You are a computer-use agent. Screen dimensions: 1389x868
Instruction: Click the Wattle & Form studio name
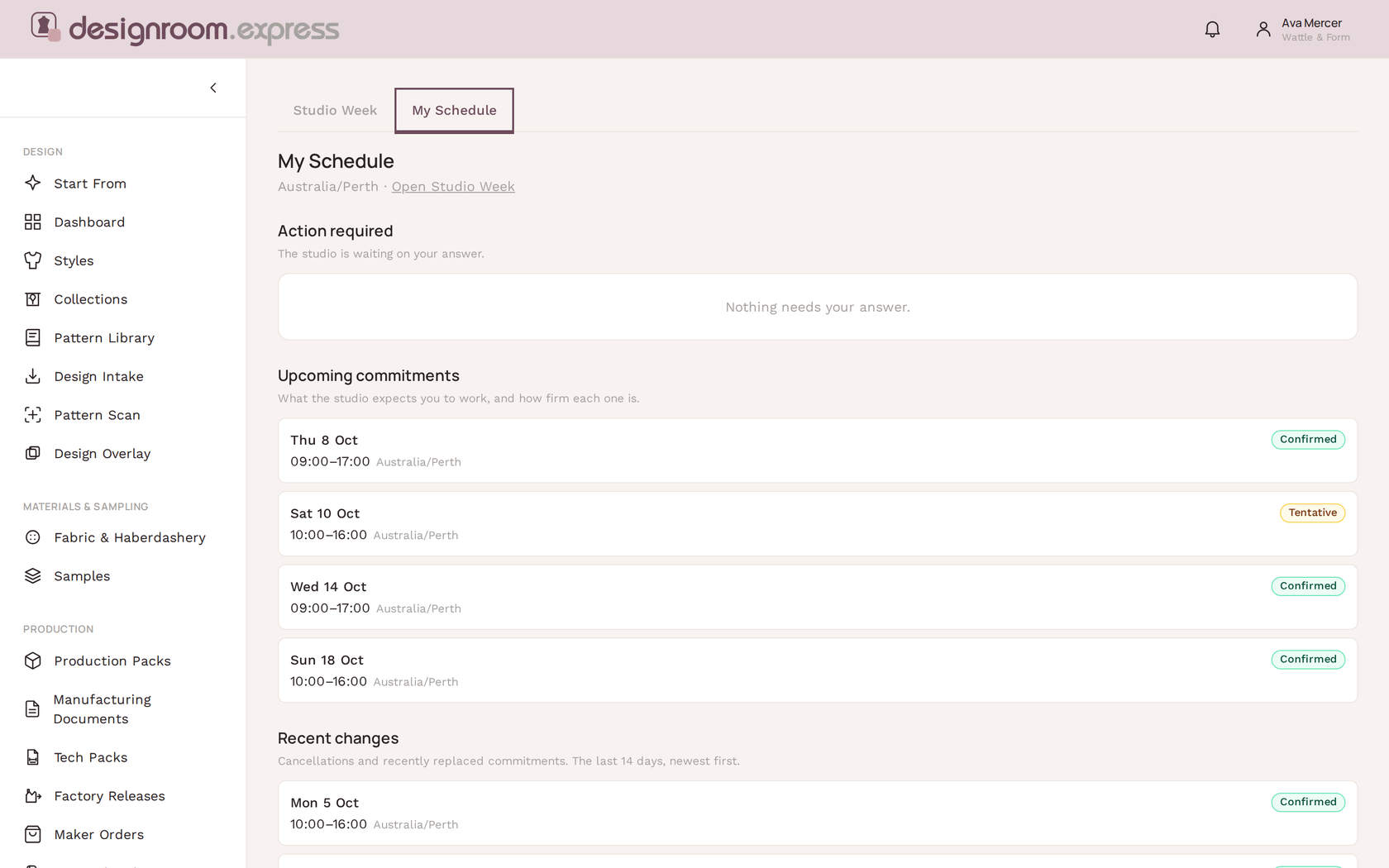coord(1315,38)
